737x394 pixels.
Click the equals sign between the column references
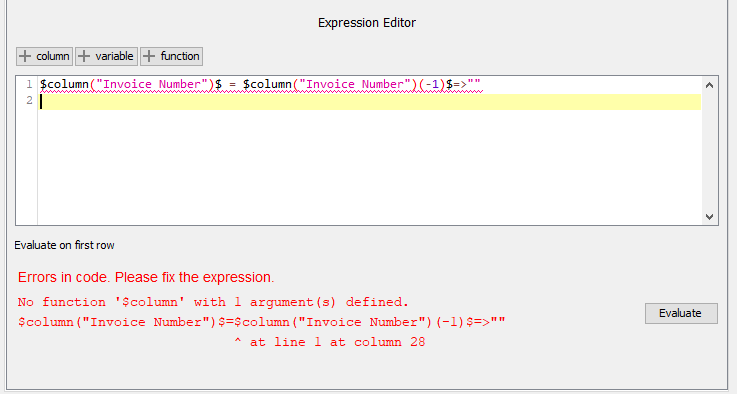(232, 85)
